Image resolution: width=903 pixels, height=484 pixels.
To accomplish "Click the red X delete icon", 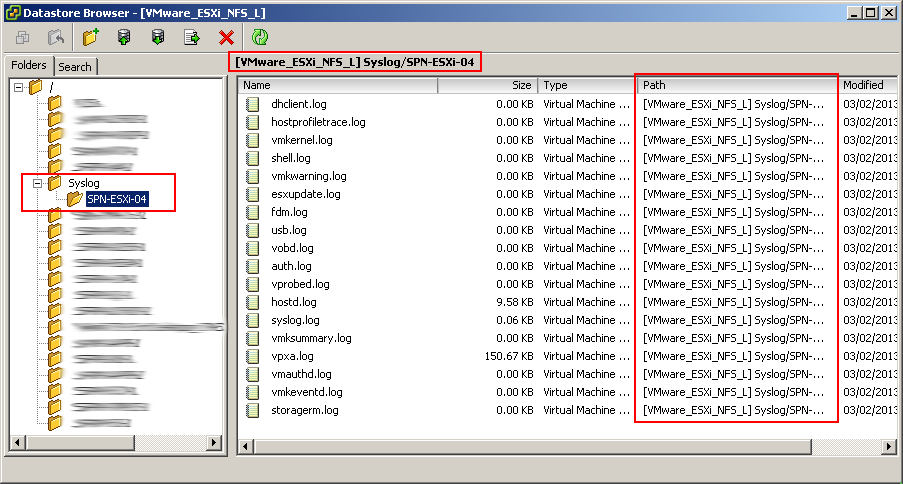I will (x=226, y=37).
